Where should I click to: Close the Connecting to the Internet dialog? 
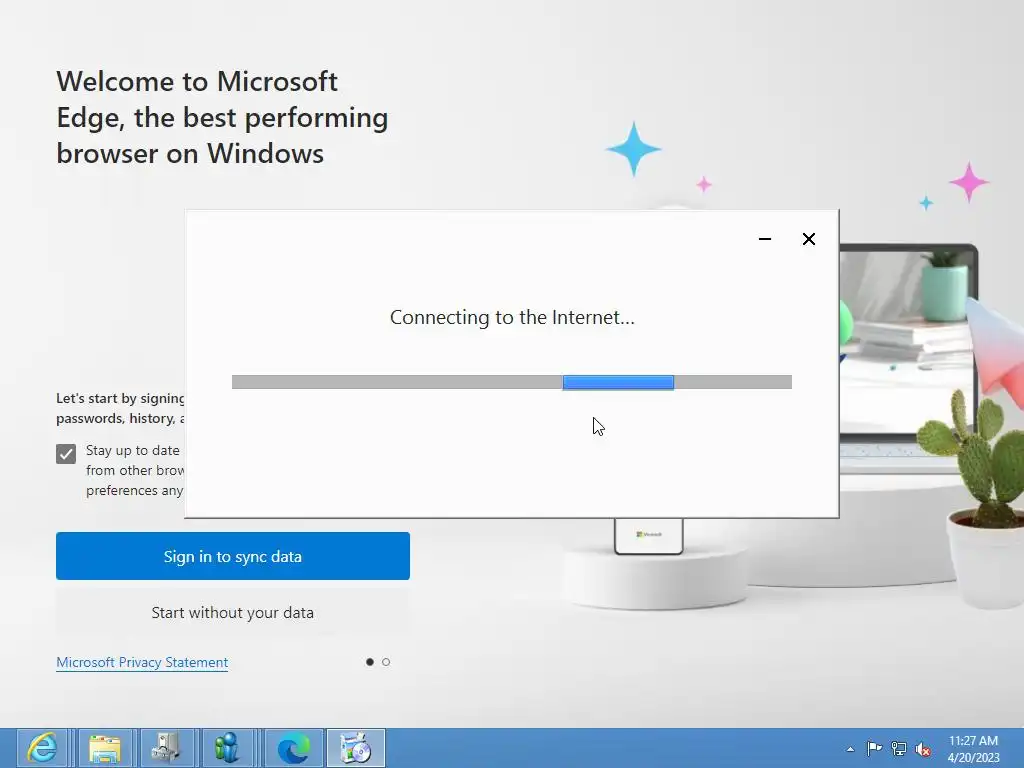(808, 239)
